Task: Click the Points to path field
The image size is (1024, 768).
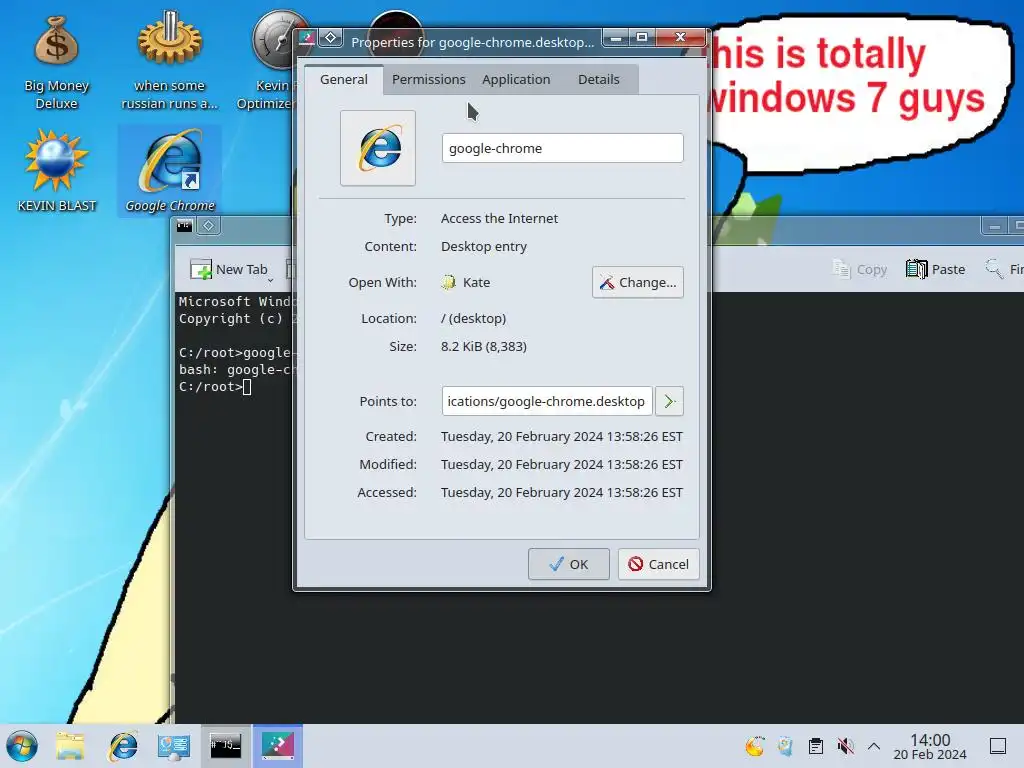Action: pyautogui.click(x=547, y=401)
